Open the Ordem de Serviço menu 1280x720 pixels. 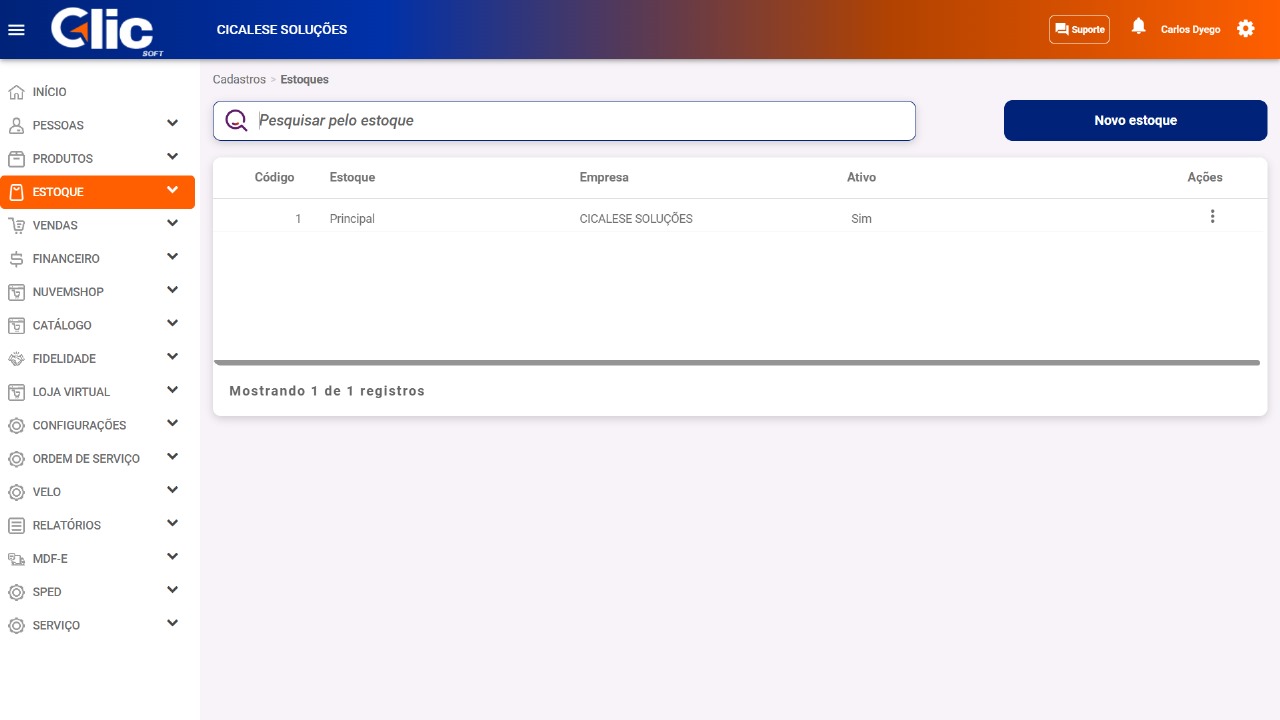click(x=86, y=459)
